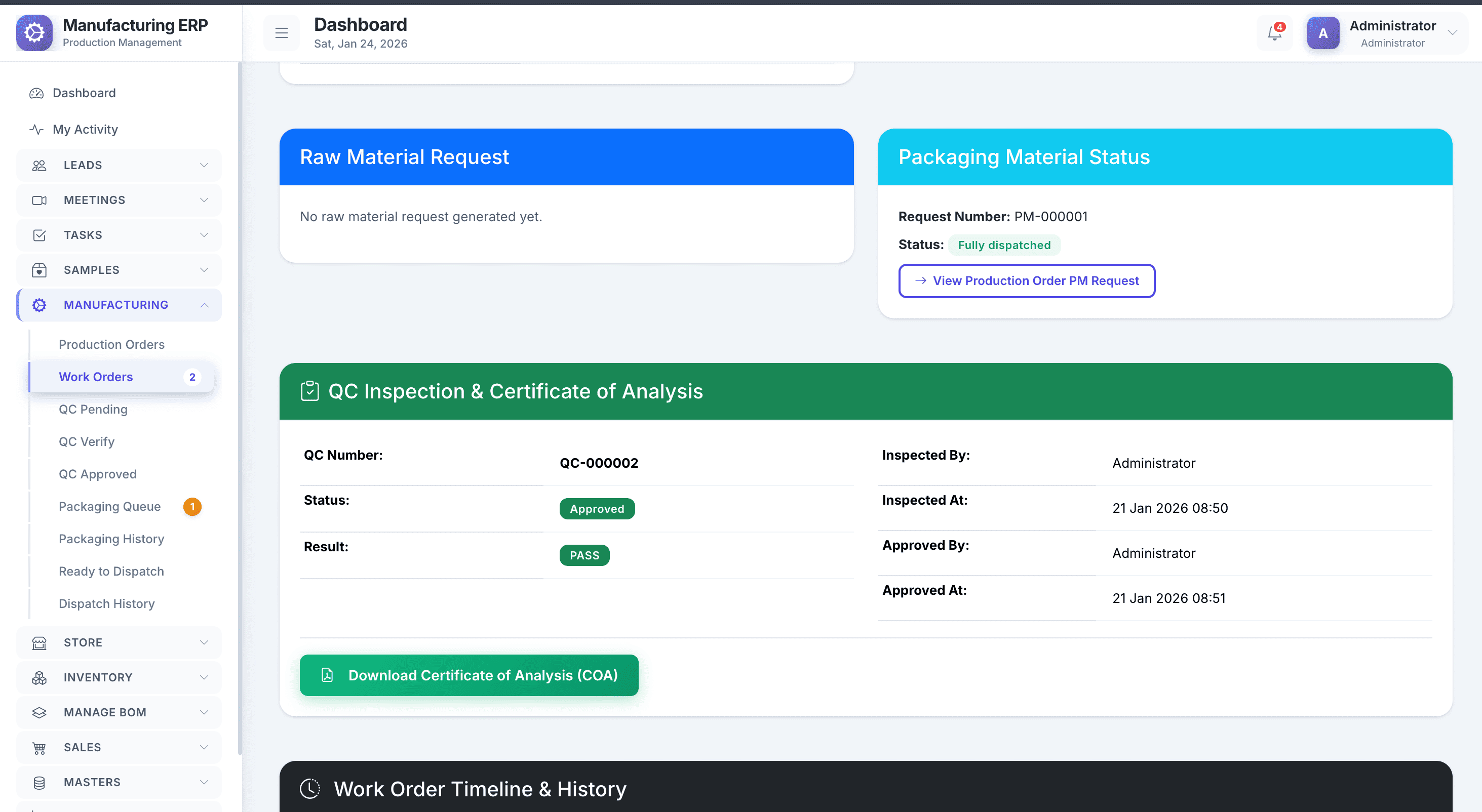
Task: Download the Certificate of Analysis (COA)
Action: (469, 675)
